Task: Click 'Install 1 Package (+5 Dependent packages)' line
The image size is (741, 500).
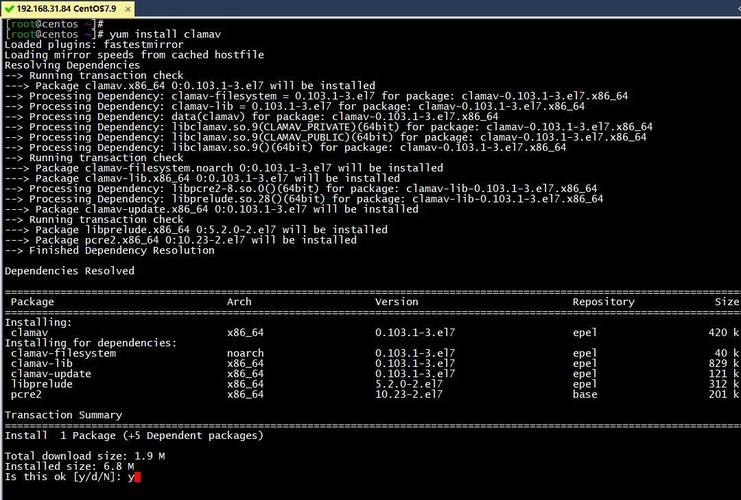Action: pyautogui.click(x=134, y=436)
